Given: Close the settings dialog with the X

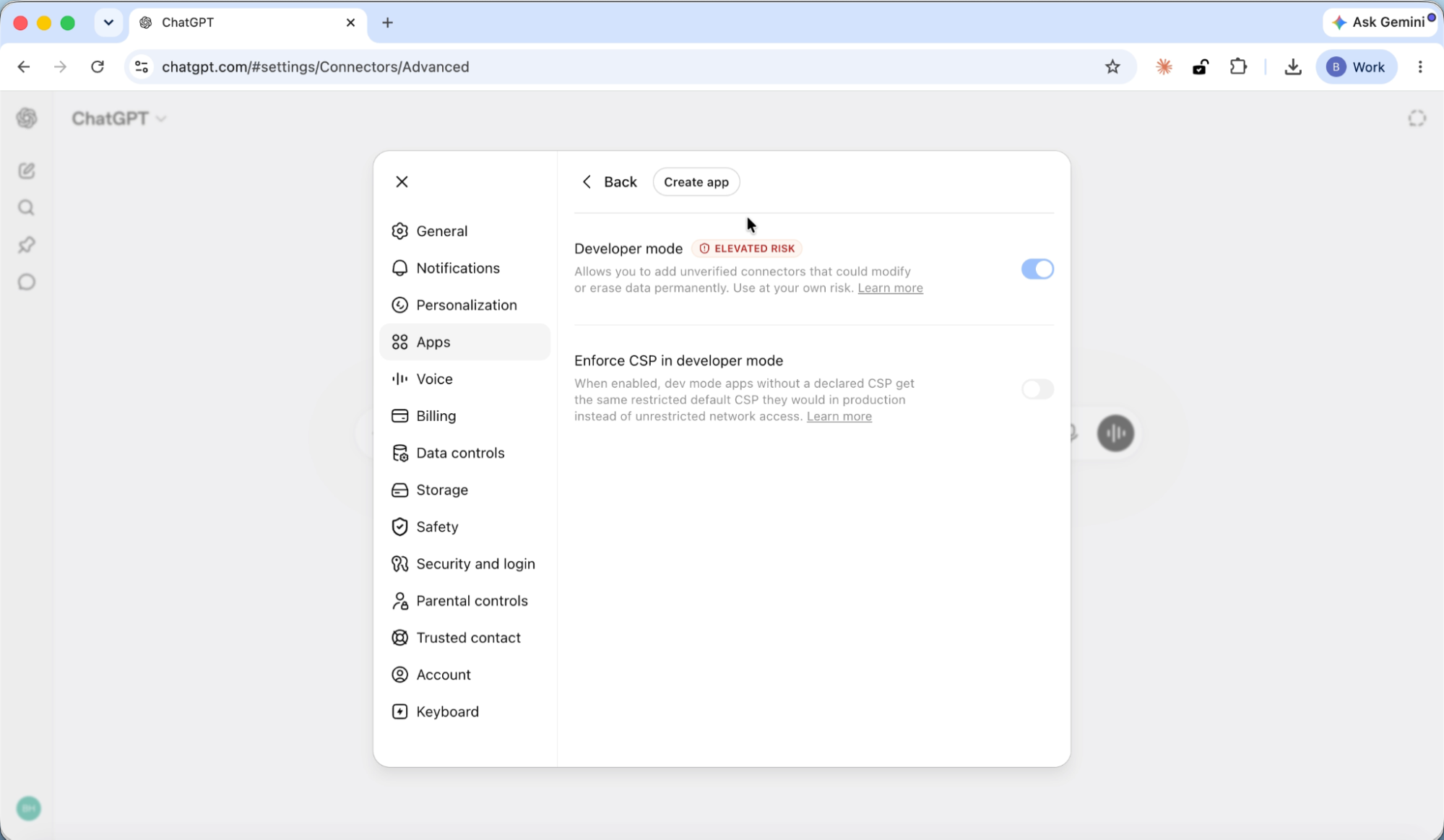Looking at the screenshot, I should 402,181.
